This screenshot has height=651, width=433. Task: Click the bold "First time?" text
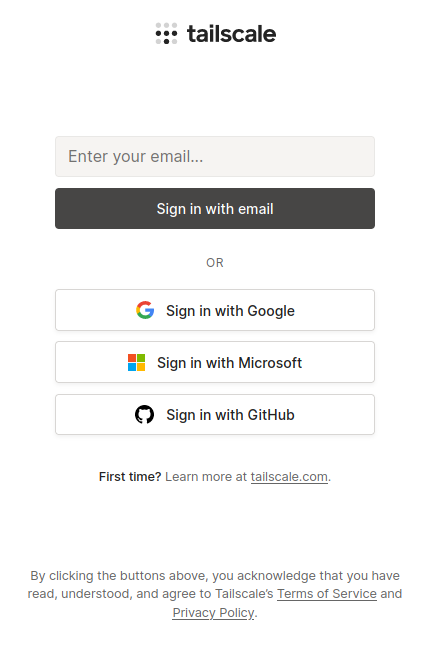pyautogui.click(x=130, y=477)
